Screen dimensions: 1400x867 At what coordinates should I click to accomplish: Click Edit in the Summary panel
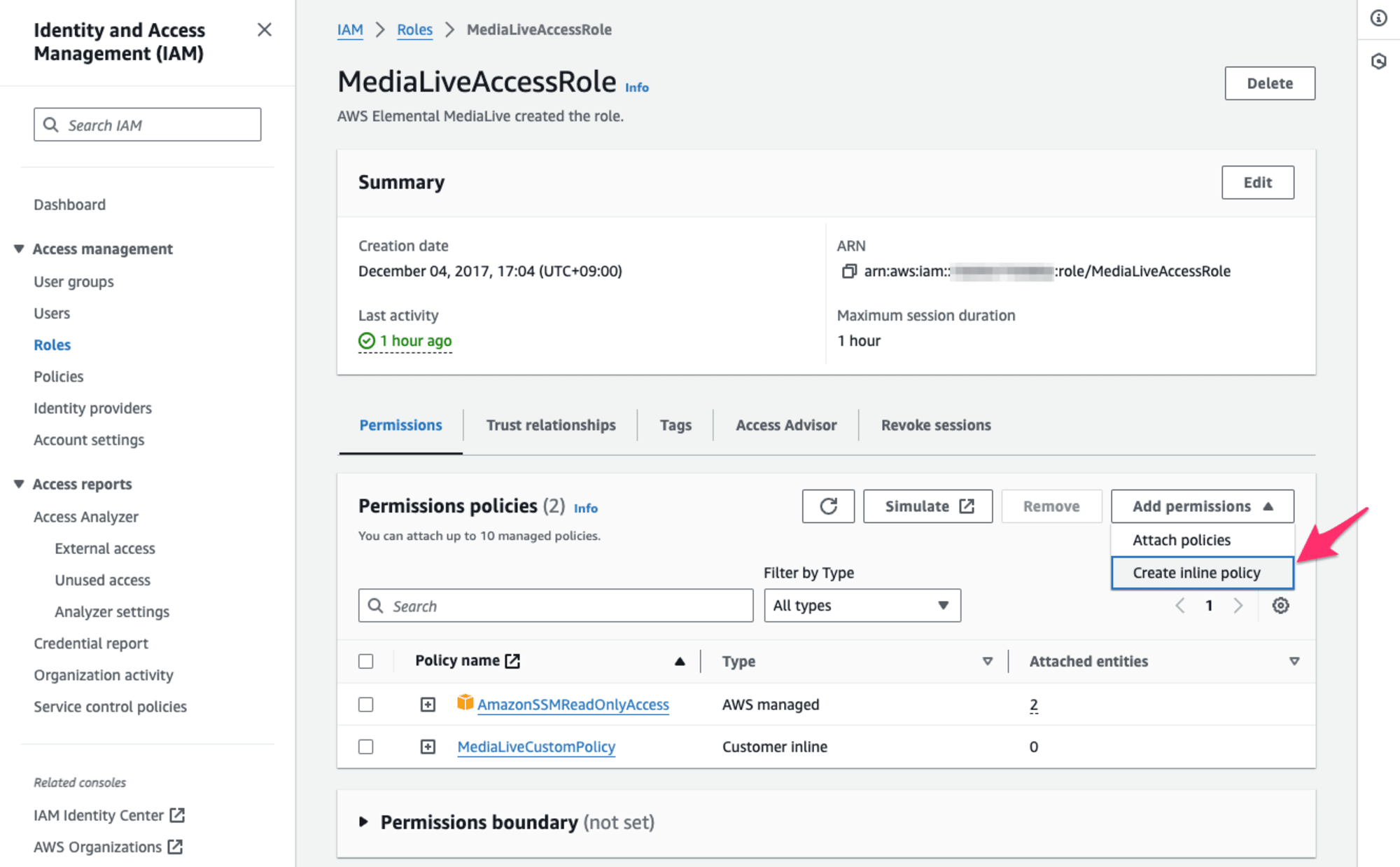click(1258, 183)
